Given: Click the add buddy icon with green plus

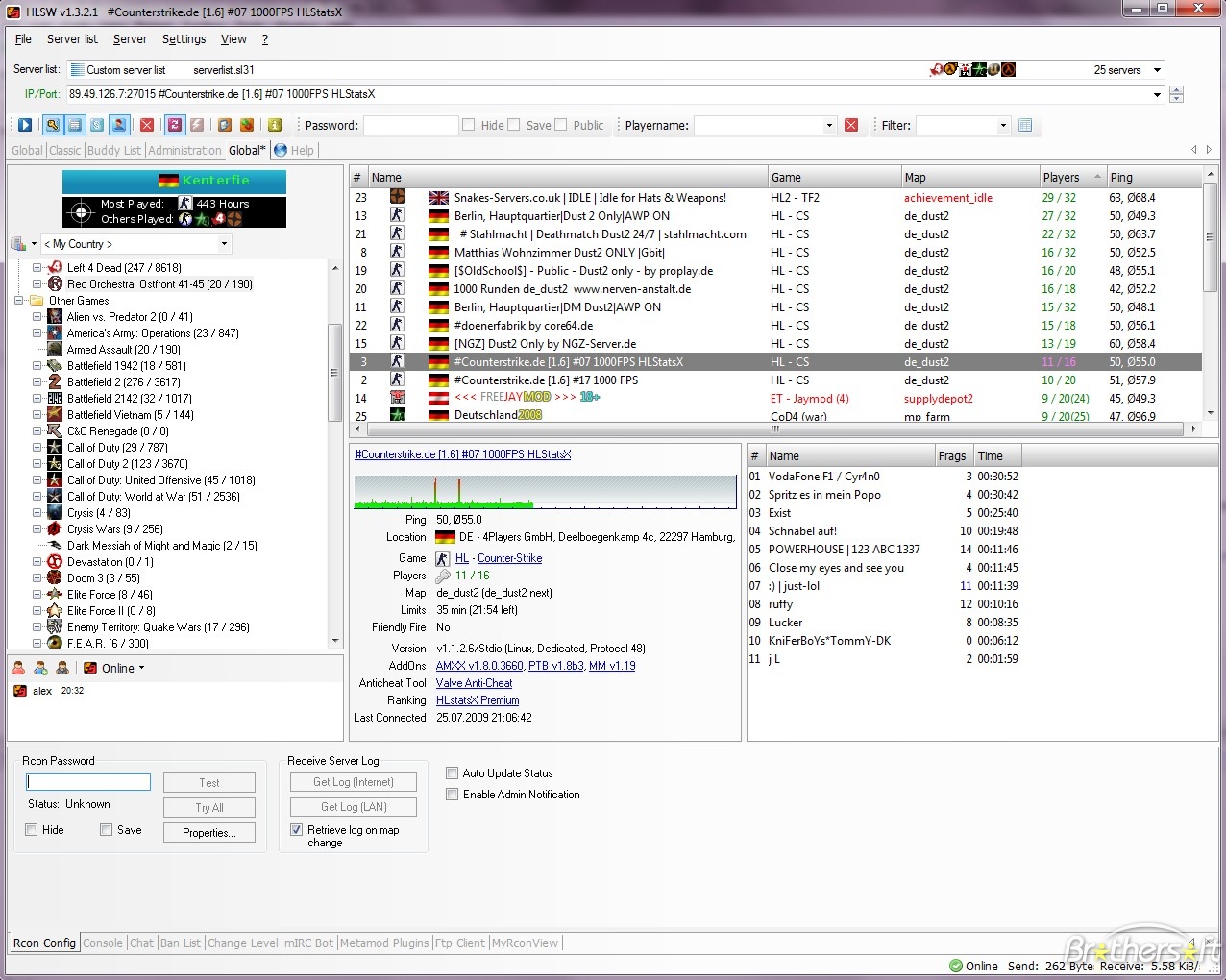Looking at the screenshot, I should pos(40,668).
